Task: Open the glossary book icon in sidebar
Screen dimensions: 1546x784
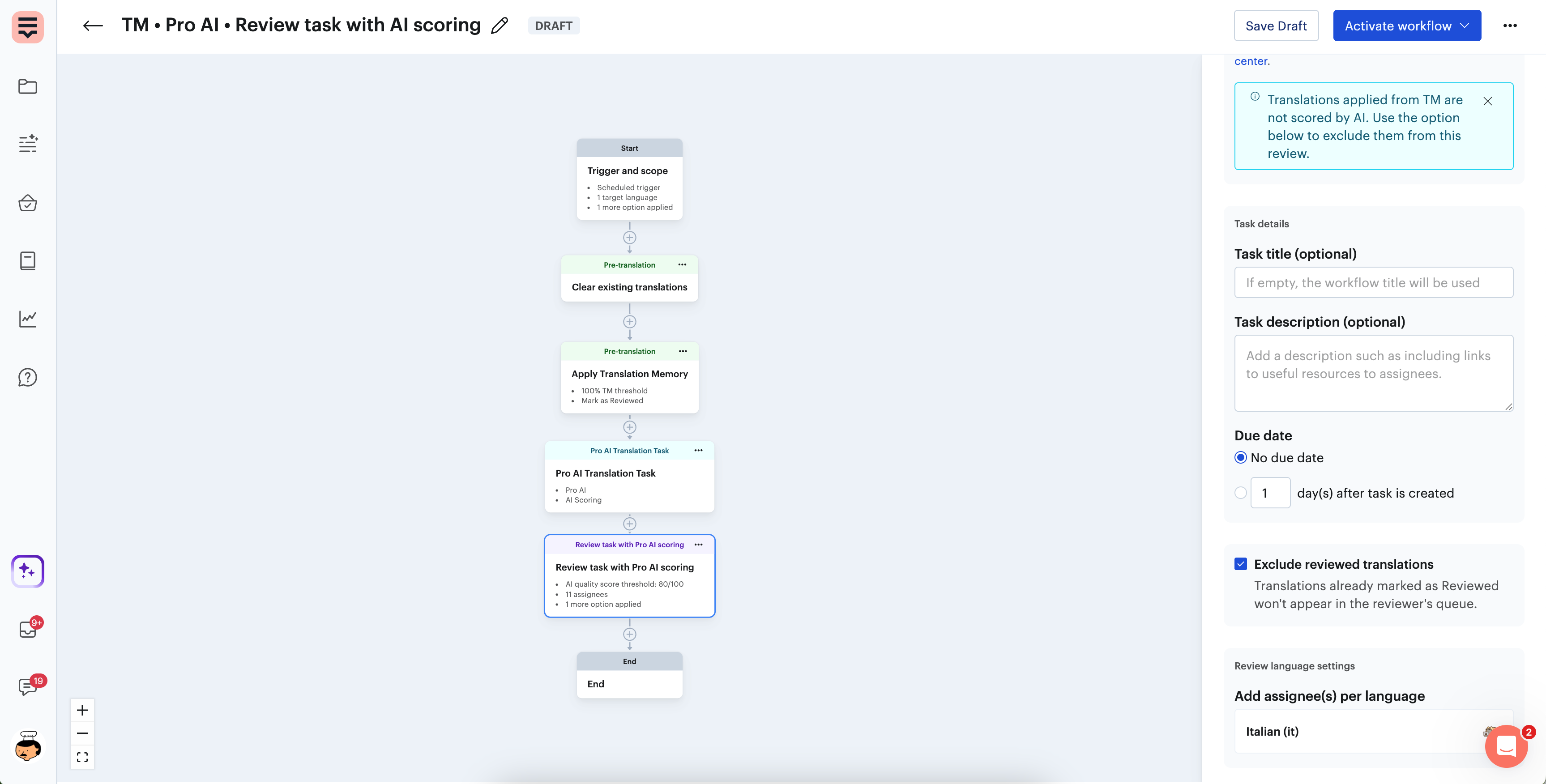Action: click(28, 261)
